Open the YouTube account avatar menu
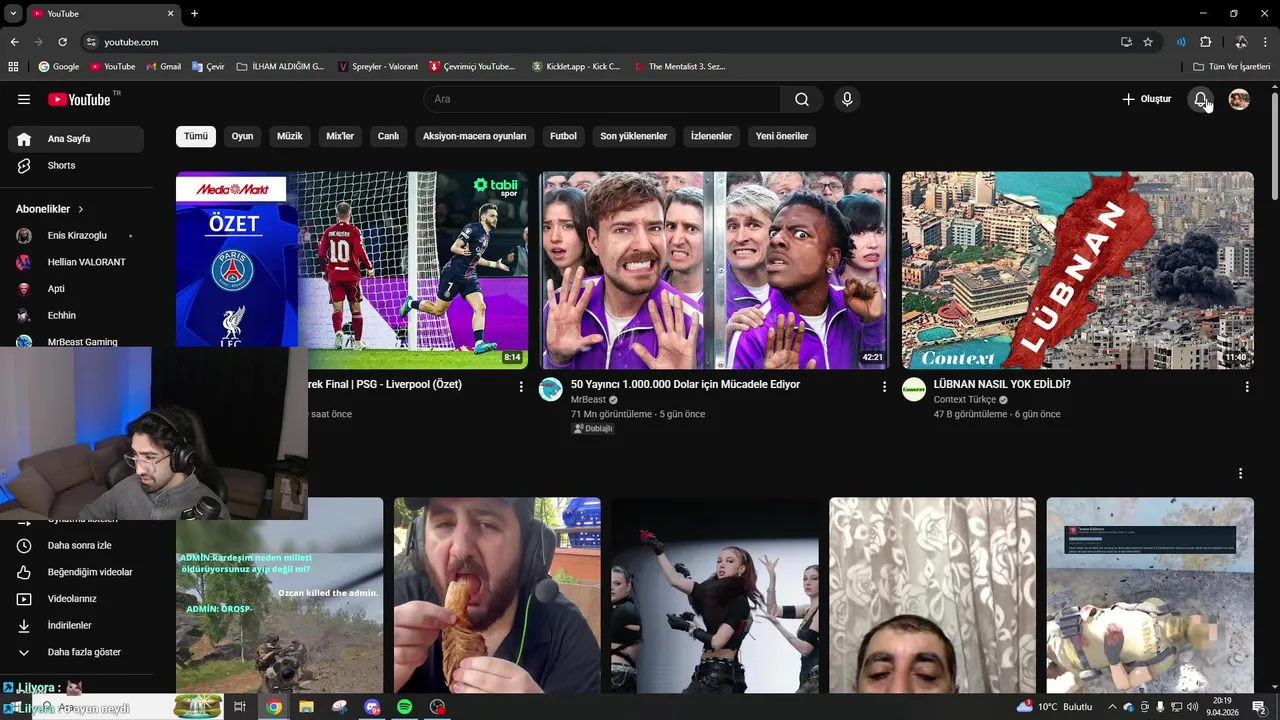Viewport: 1280px width, 720px height. click(x=1239, y=99)
